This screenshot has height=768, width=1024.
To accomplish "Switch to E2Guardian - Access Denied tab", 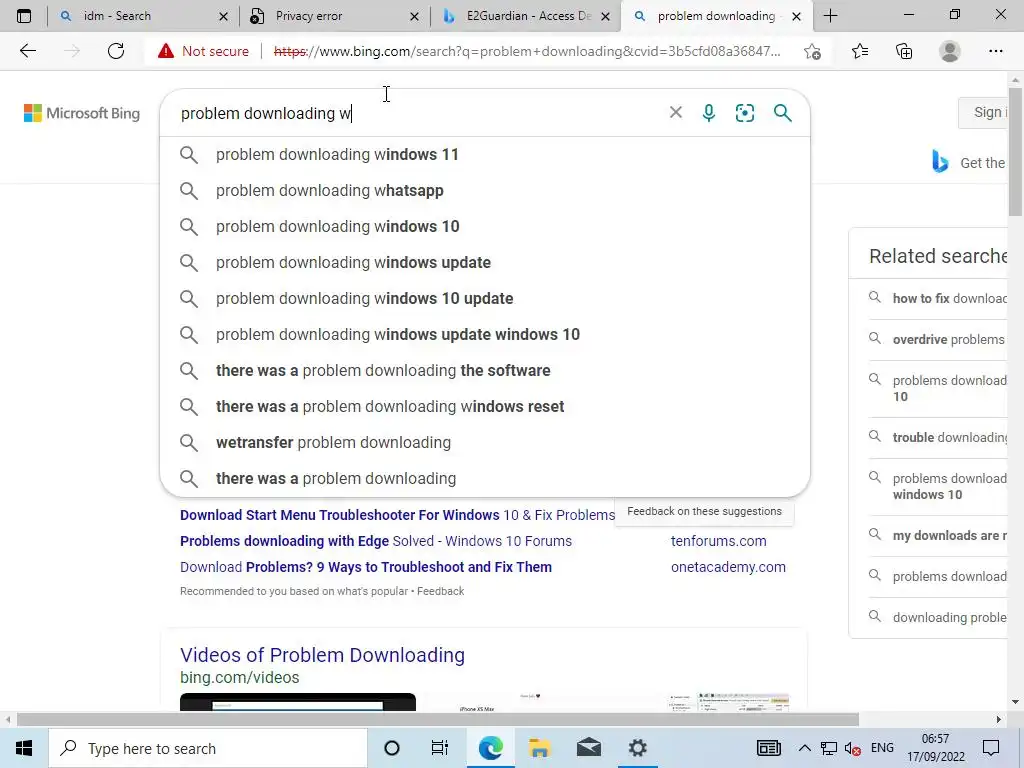I will tap(528, 16).
